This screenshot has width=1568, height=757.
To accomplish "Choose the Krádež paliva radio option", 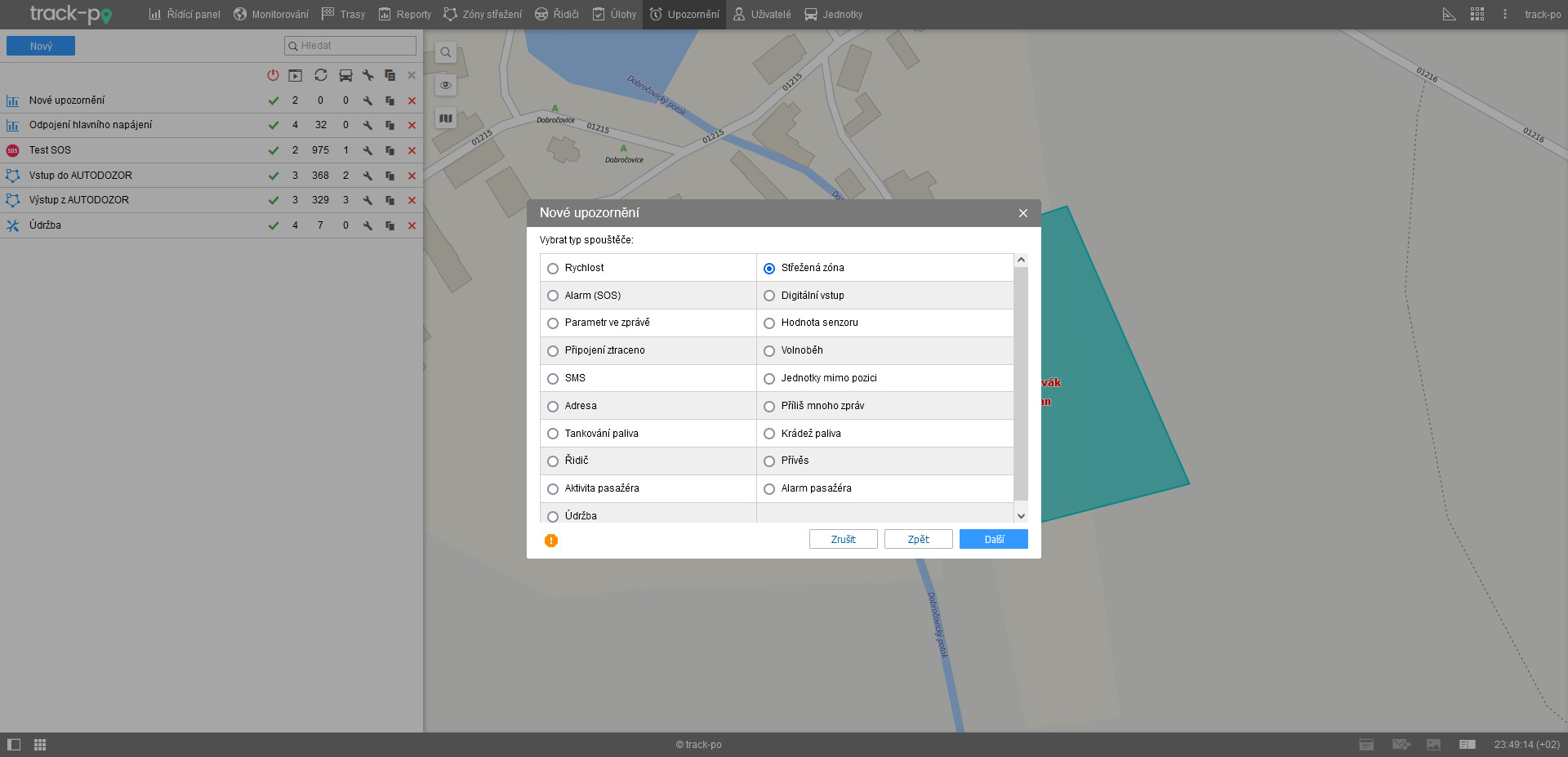I will [769, 434].
